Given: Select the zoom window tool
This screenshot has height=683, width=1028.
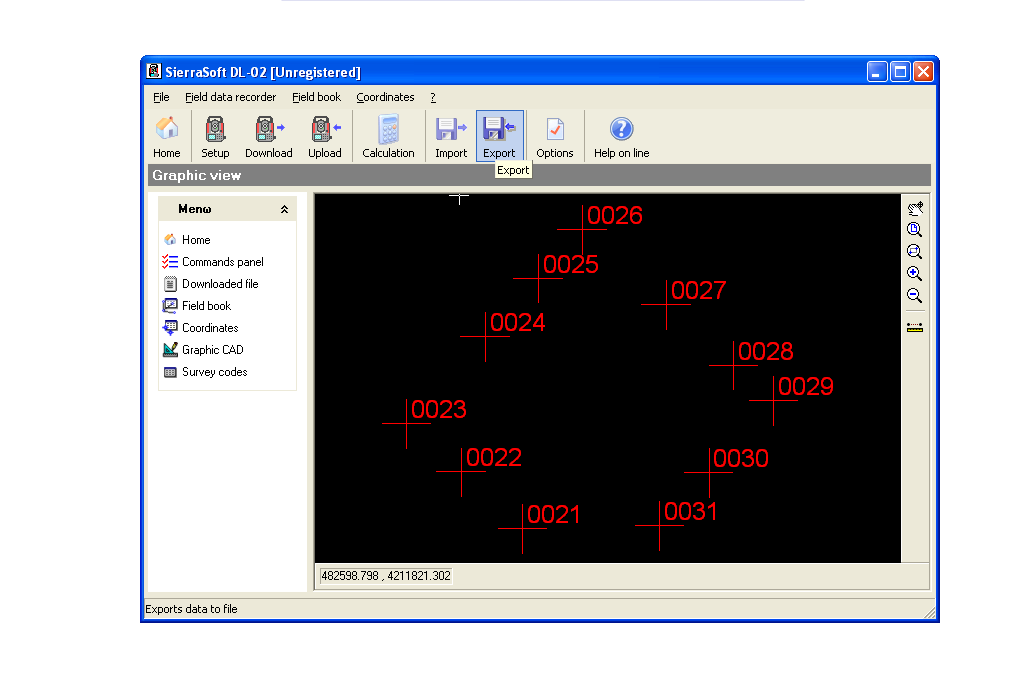Looking at the screenshot, I should 915,252.
